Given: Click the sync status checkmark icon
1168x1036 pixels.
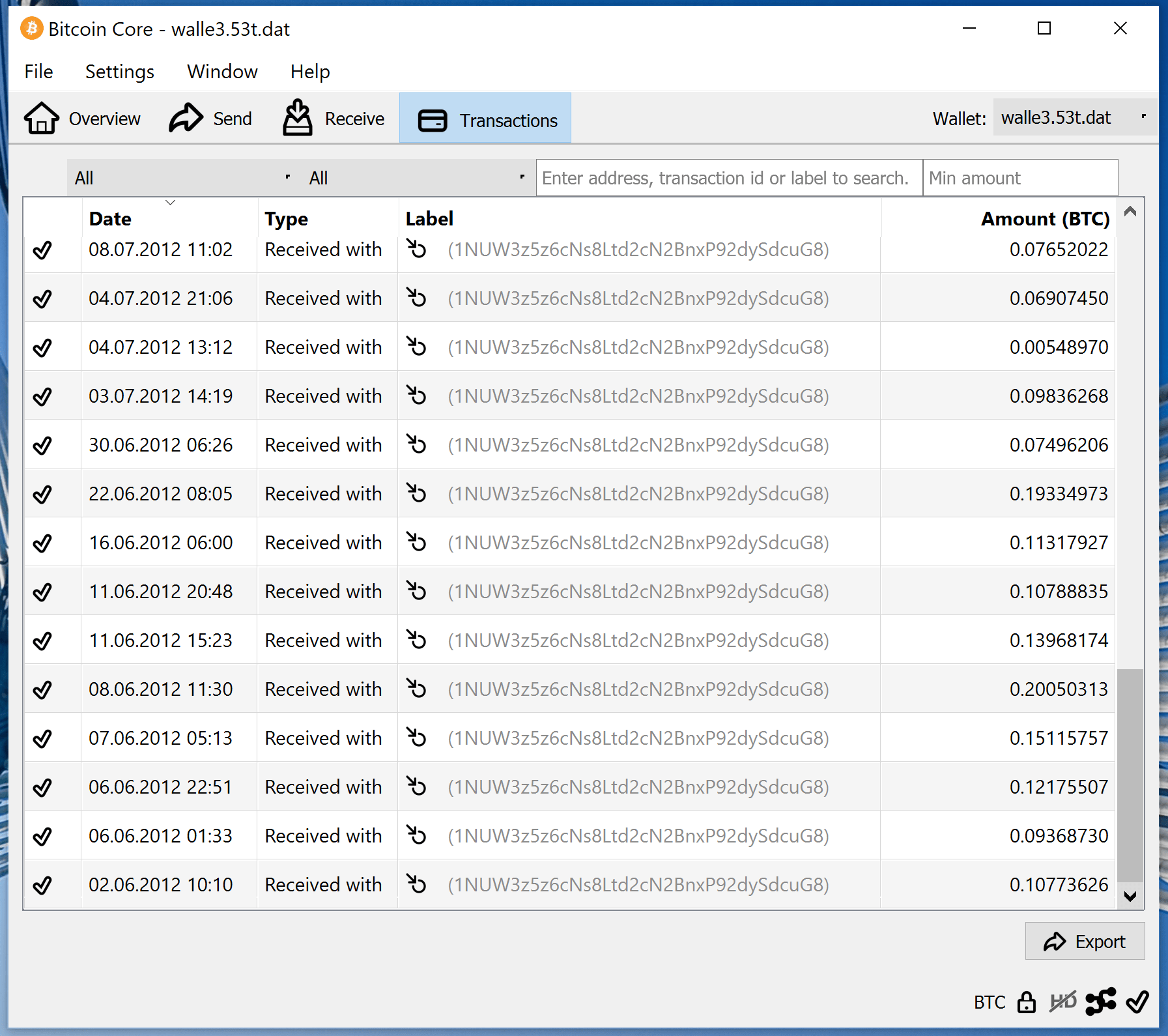Looking at the screenshot, I should click(x=1137, y=1003).
